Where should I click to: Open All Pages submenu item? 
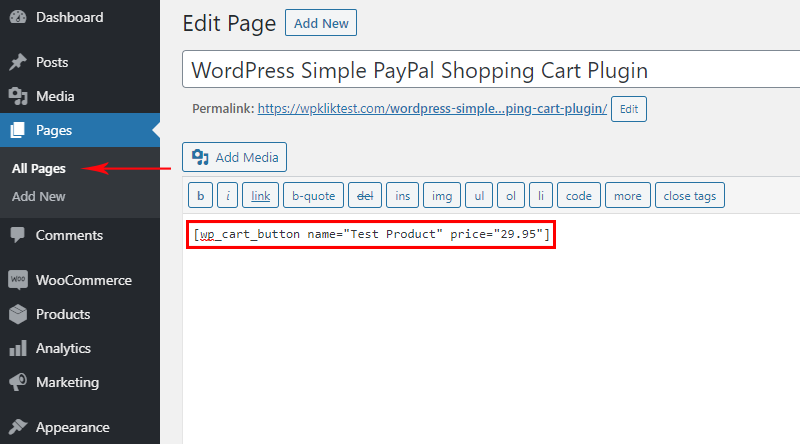[39, 168]
